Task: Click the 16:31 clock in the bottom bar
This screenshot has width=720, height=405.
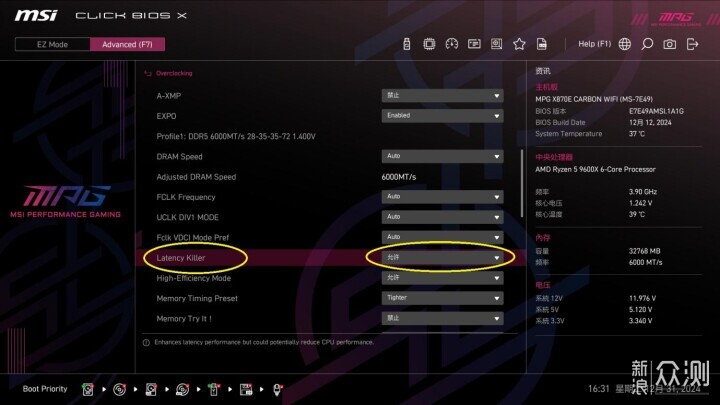Action: click(598, 389)
